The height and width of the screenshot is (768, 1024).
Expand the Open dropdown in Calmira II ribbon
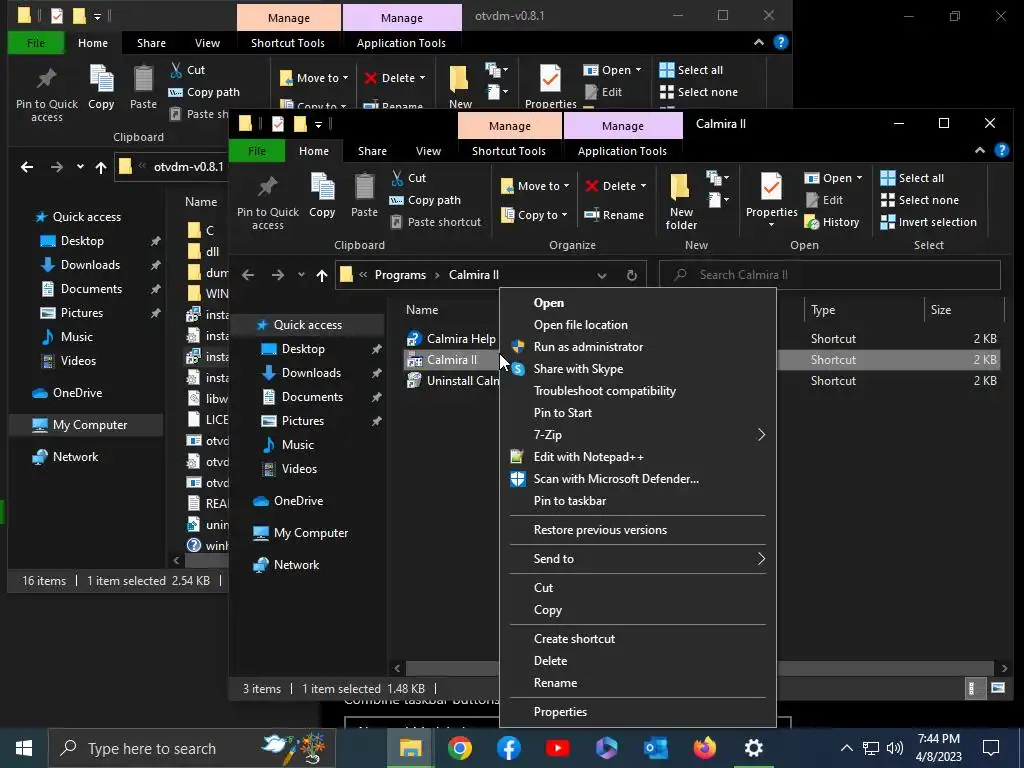click(859, 178)
